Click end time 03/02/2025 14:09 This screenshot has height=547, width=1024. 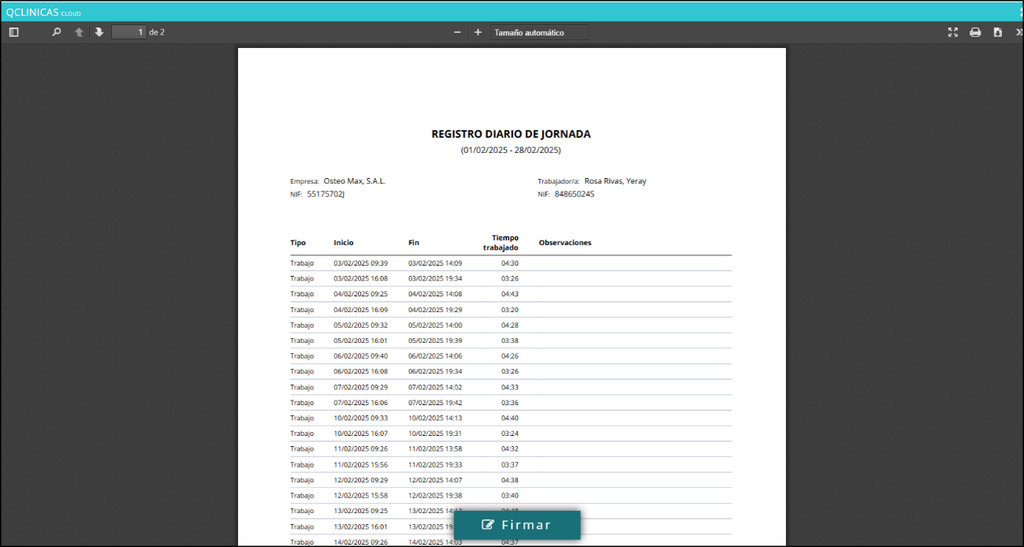[435, 263]
